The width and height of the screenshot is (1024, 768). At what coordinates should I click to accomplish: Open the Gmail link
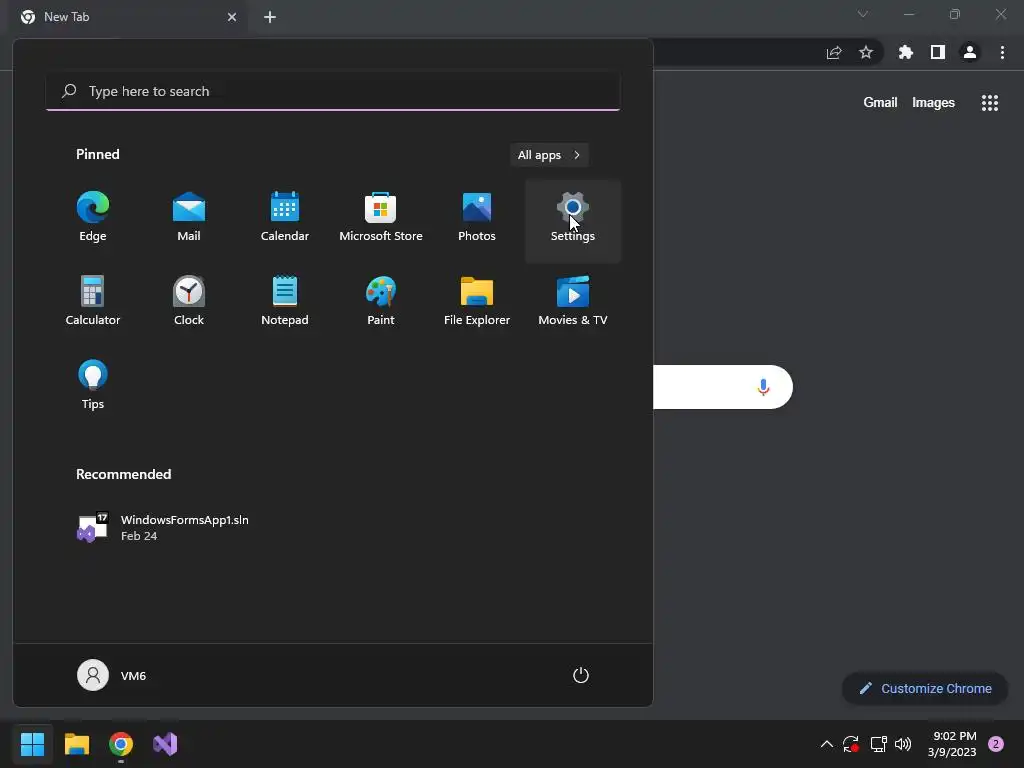[880, 103]
